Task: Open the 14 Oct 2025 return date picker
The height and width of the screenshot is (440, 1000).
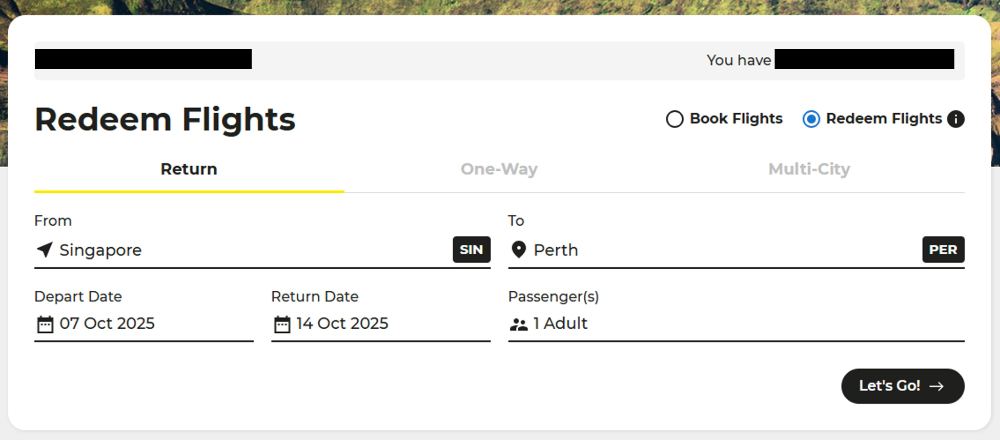Action: pyautogui.click(x=342, y=324)
